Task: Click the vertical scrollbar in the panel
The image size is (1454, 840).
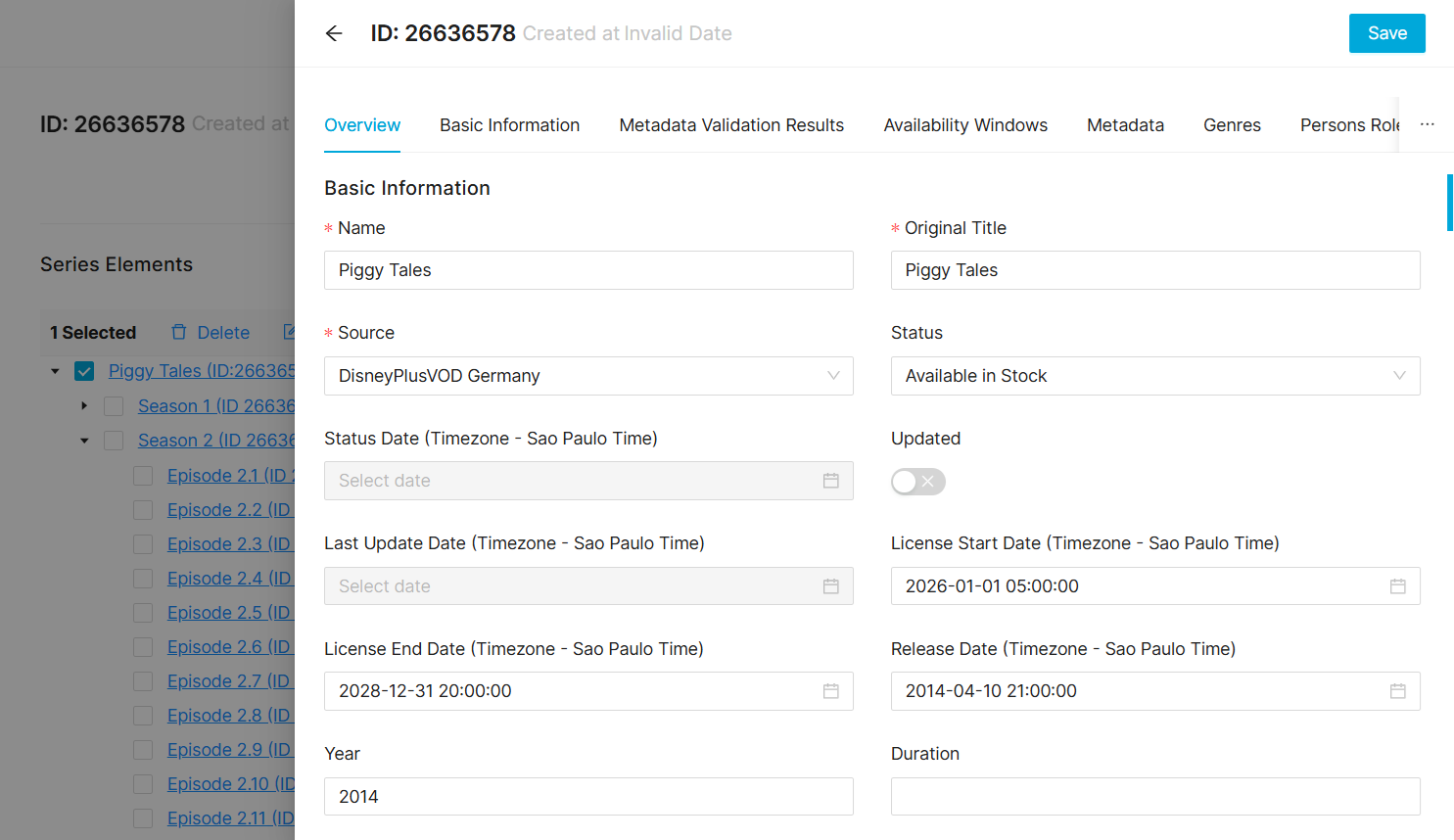Action: (1449, 203)
